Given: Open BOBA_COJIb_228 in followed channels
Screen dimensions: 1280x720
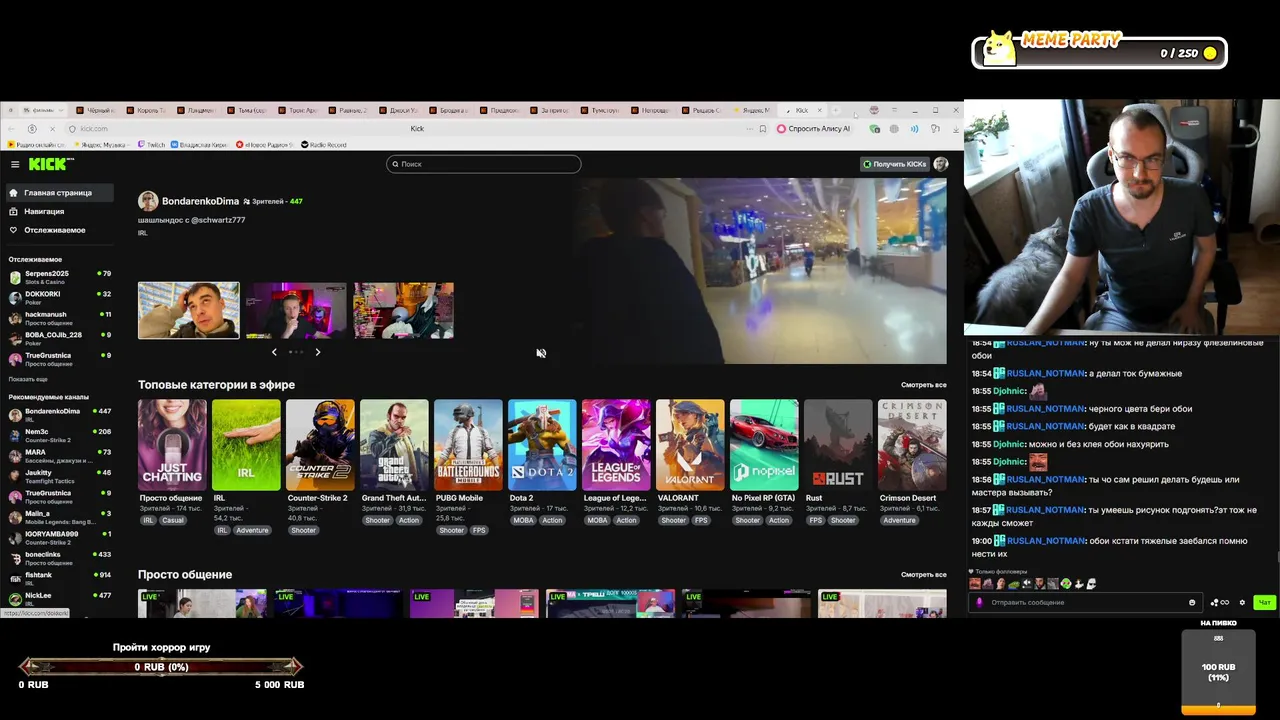Looking at the screenshot, I should (x=58, y=338).
